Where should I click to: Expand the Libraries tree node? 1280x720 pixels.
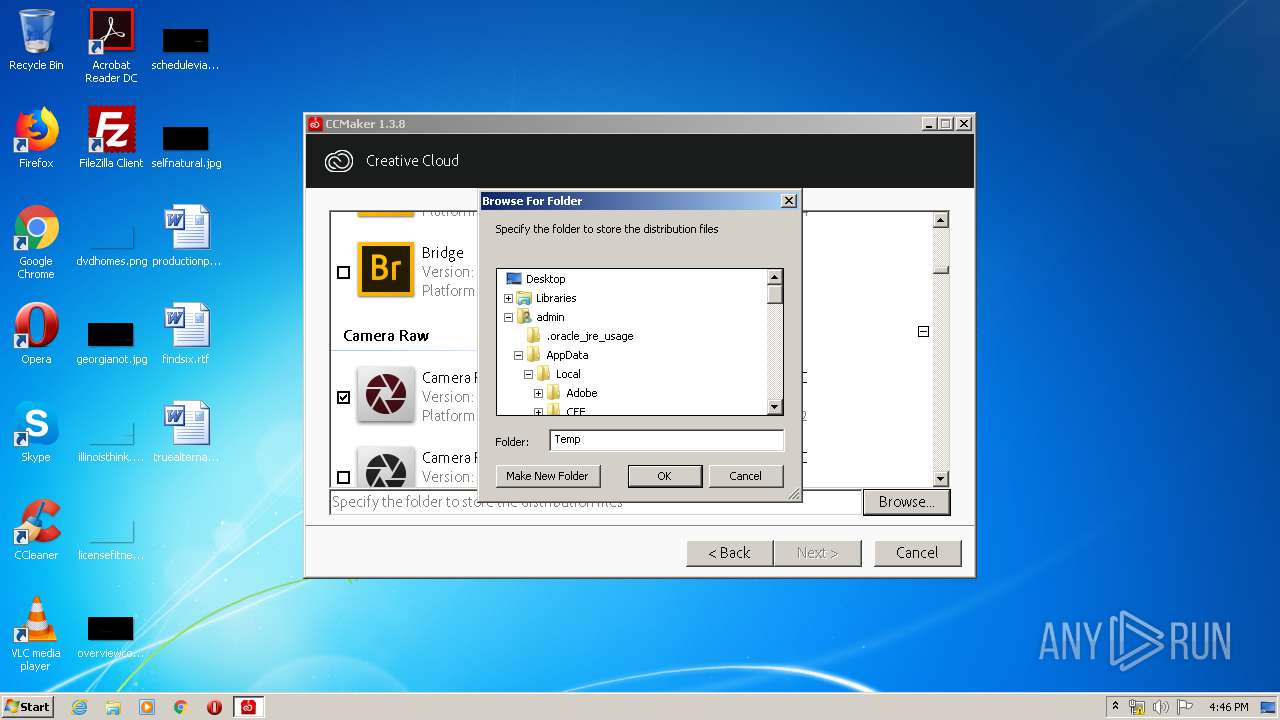(x=508, y=298)
